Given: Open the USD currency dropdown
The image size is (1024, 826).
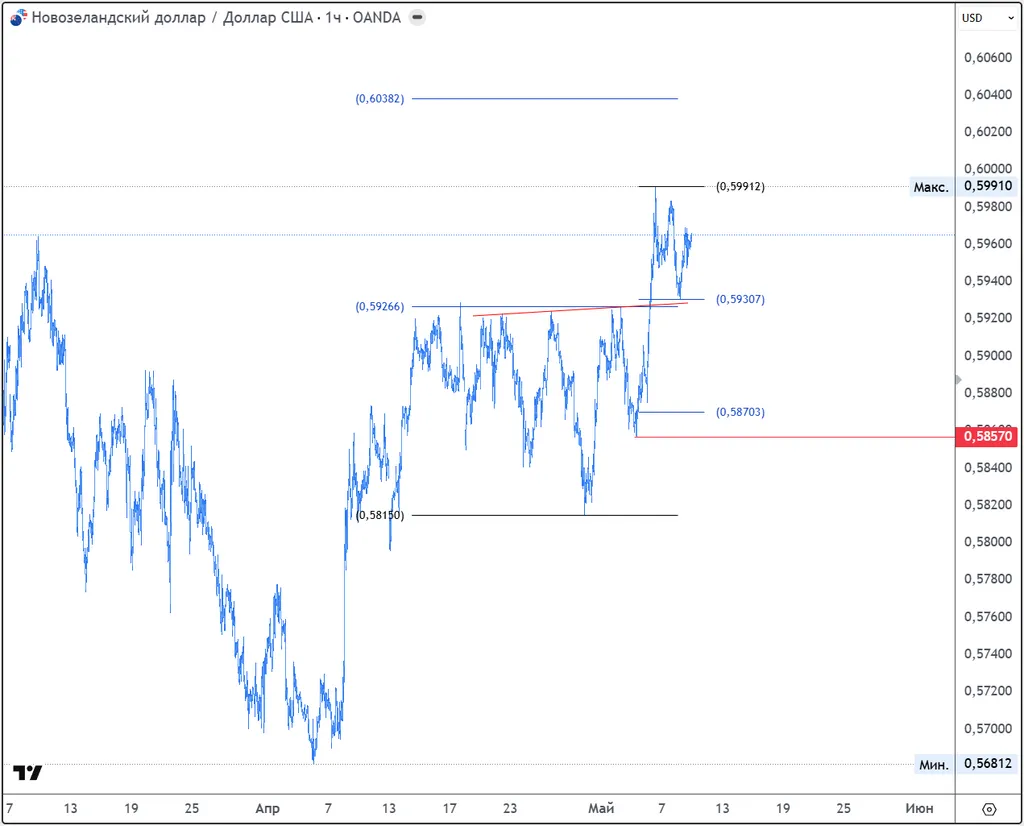Looking at the screenshot, I should coord(987,18).
